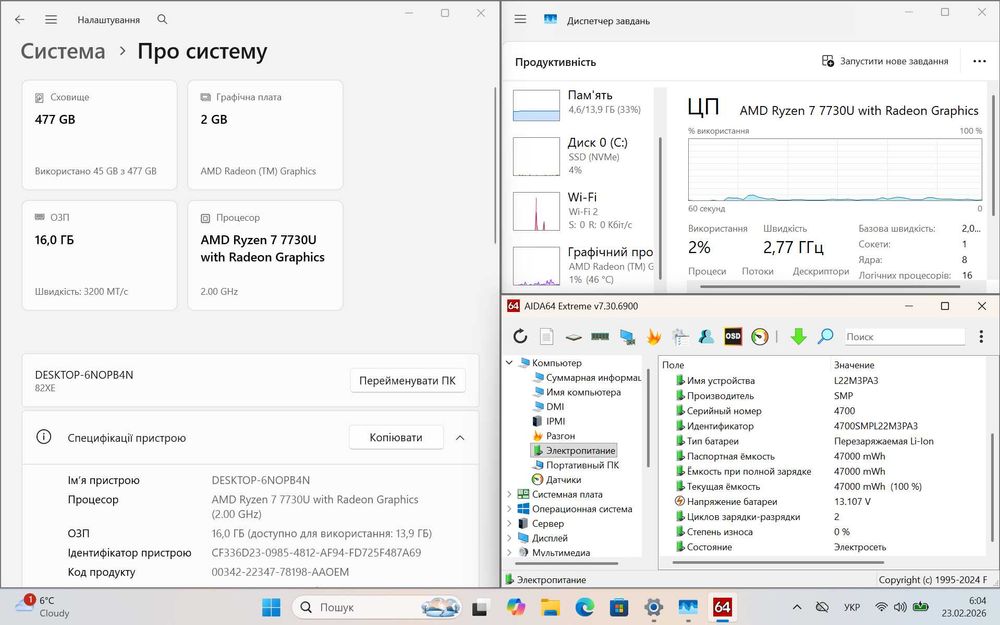Open the AIDA64 Report page icon

(x=547, y=336)
